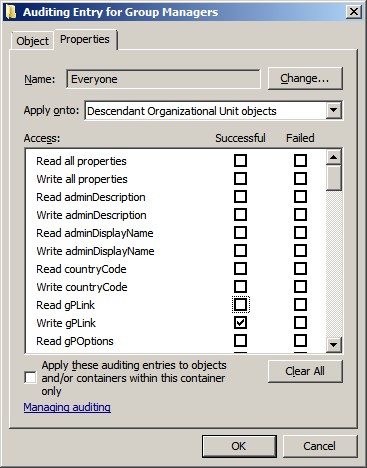Enable Successful for Read all properties

[x=240, y=161]
